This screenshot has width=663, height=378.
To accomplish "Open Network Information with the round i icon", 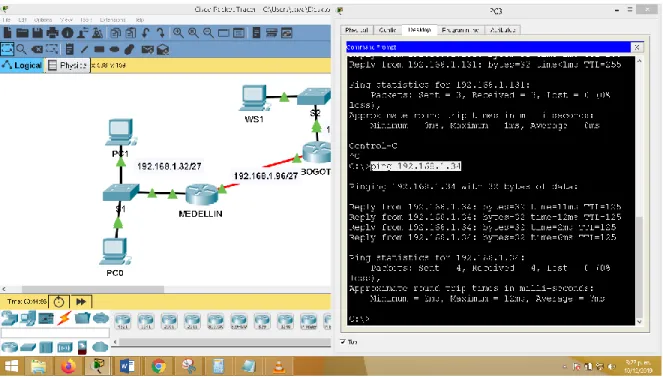I will click(67, 33).
